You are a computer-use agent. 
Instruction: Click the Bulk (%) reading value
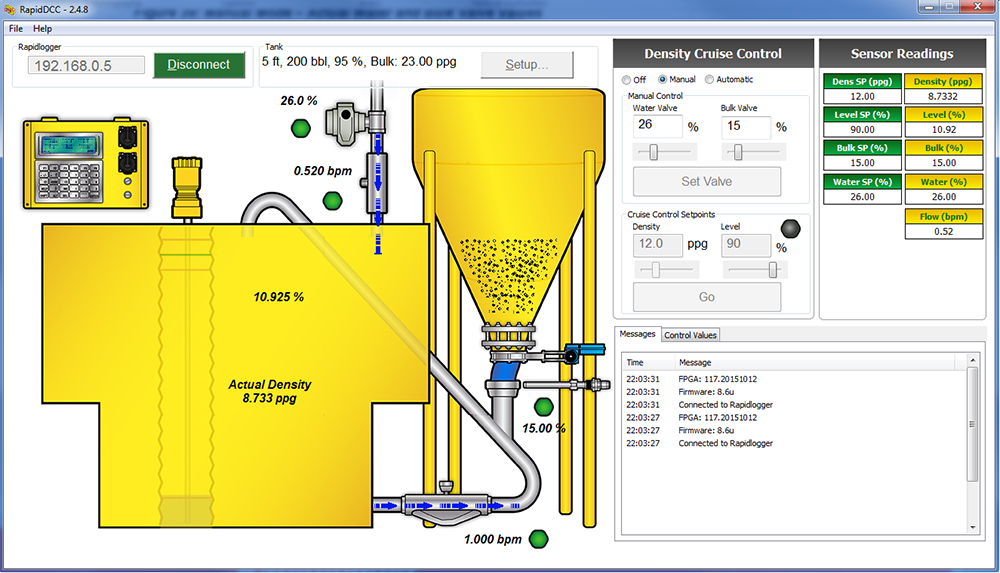(944, 163)
